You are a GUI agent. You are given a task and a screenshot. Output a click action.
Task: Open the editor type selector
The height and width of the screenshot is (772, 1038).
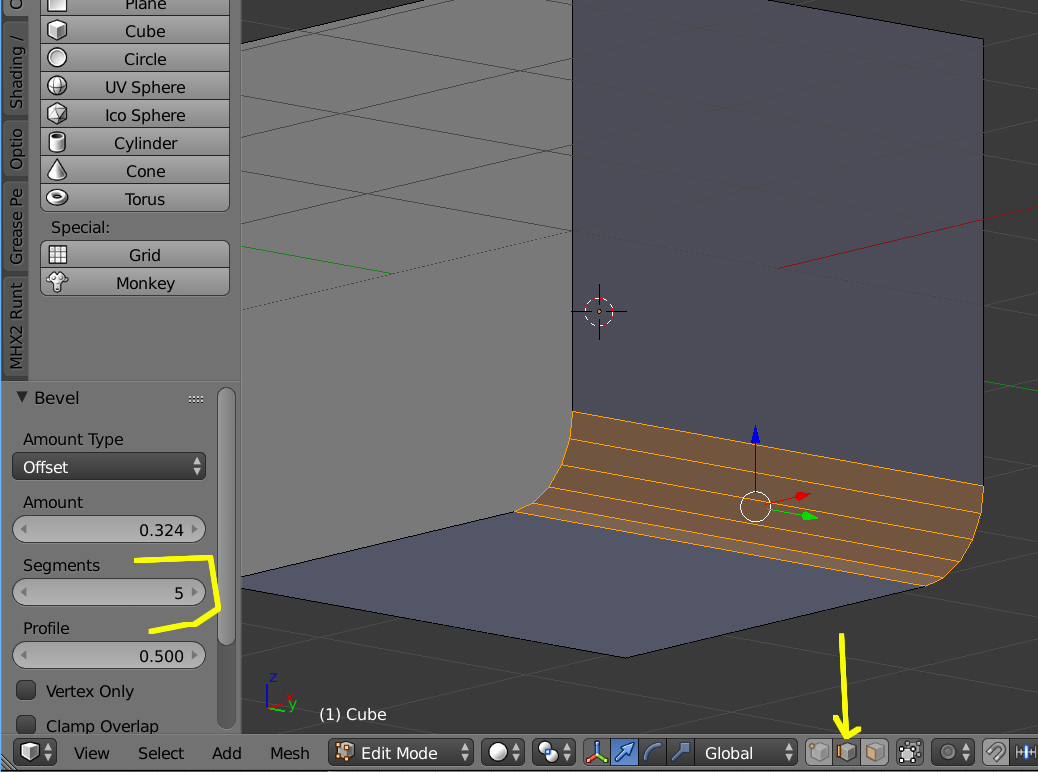tap(35, 752)
